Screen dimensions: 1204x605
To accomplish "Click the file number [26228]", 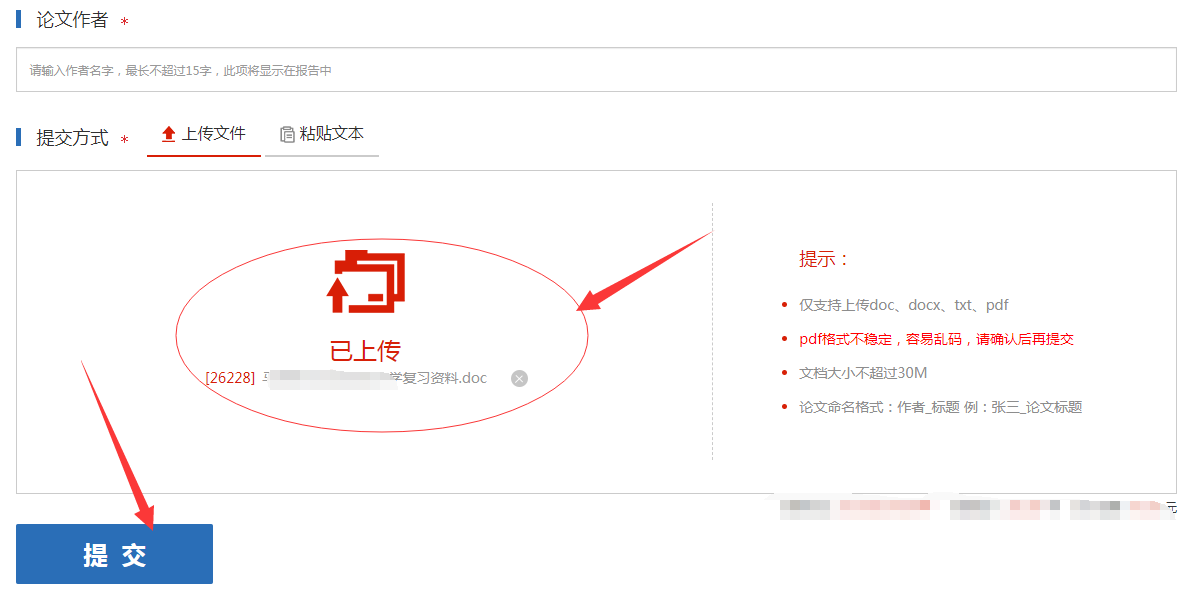I will click(x=231, y=378).
